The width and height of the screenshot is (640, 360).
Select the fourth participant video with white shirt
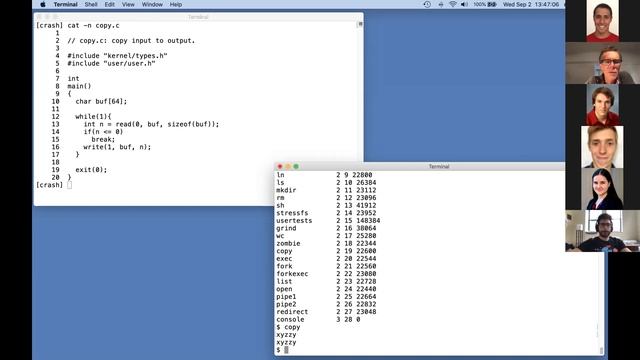602,147
